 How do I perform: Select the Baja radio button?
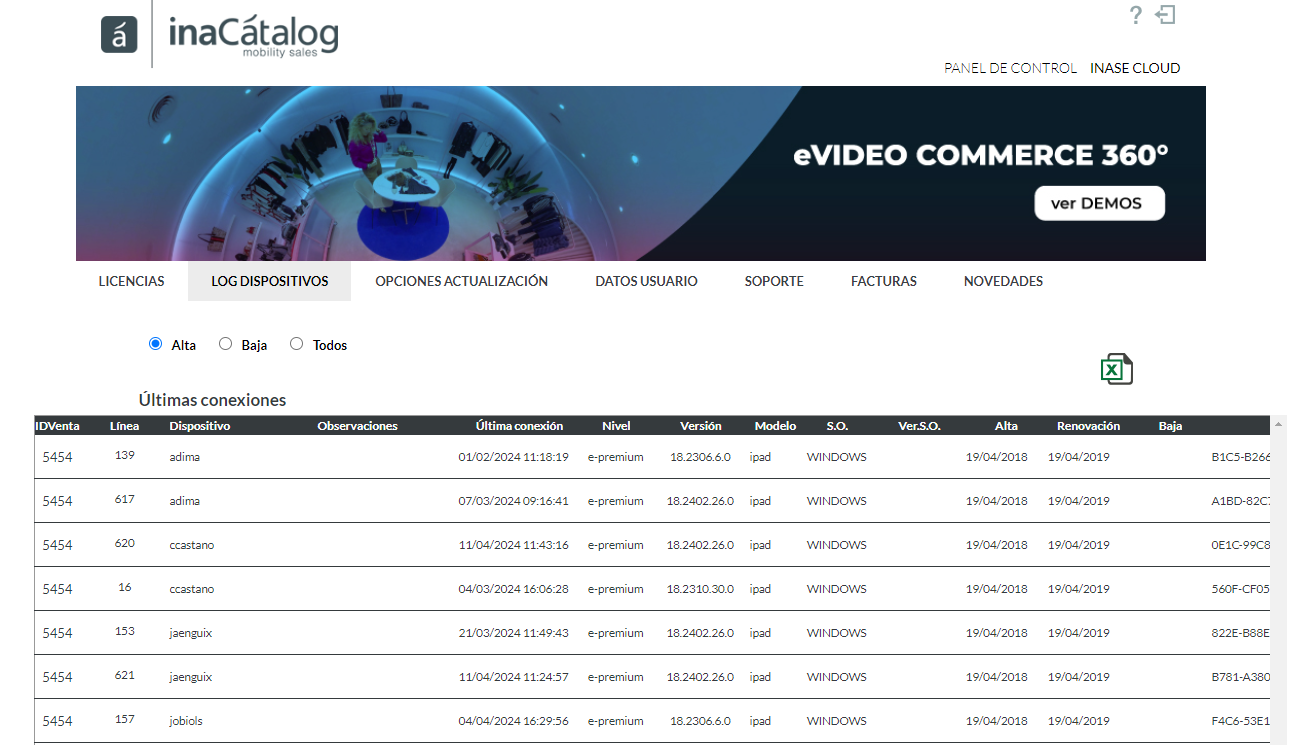225,344
